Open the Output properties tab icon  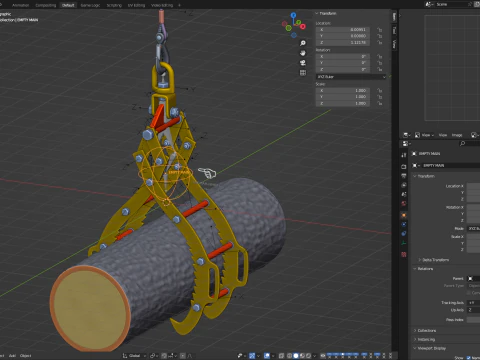click(404, 176)
